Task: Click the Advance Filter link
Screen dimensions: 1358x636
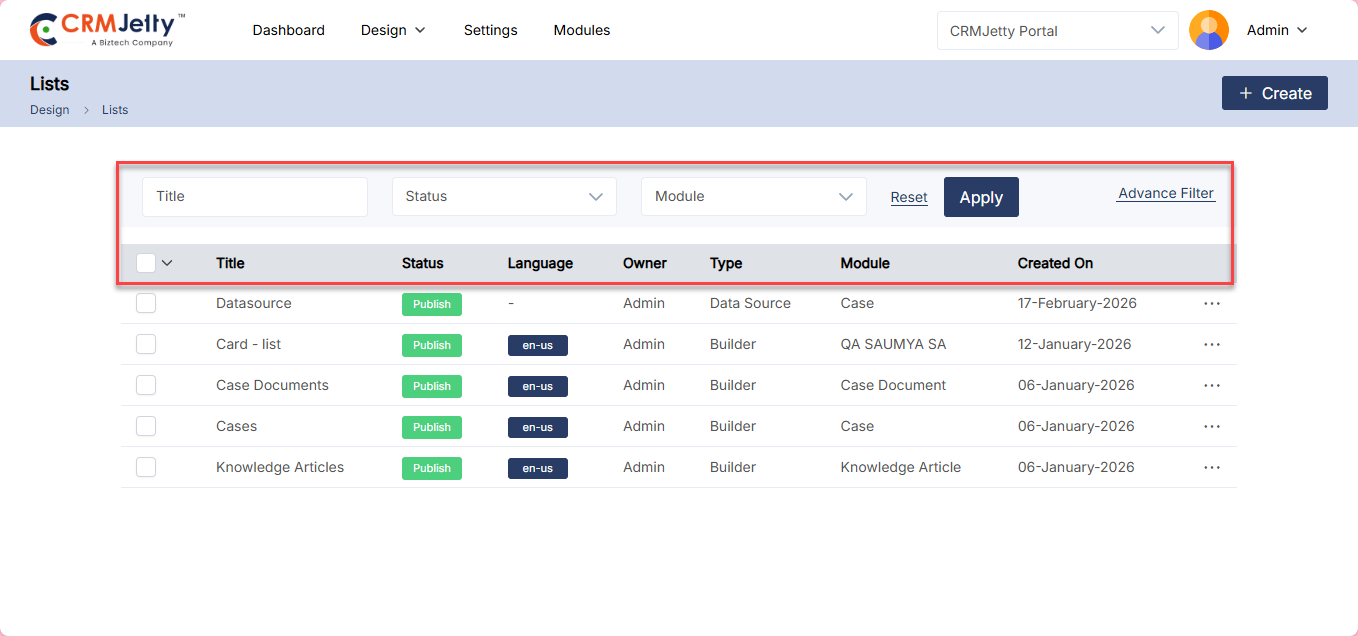Action: [x=1165, y=194]
